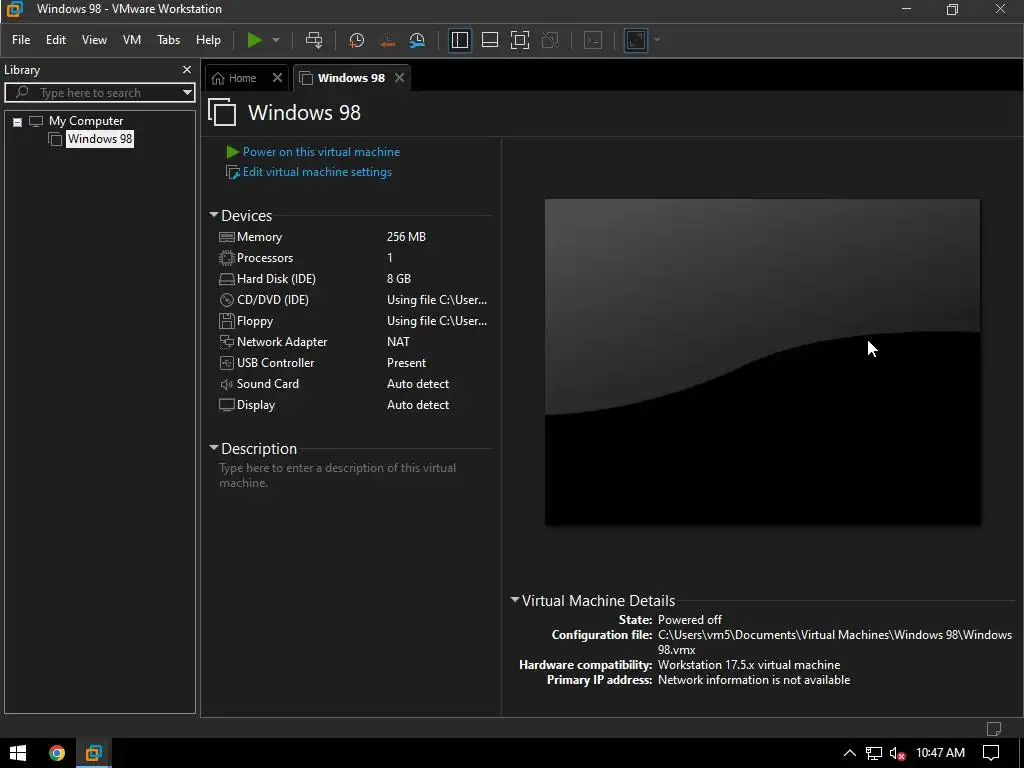Click the green Power On toolbar button

[254, 40]
